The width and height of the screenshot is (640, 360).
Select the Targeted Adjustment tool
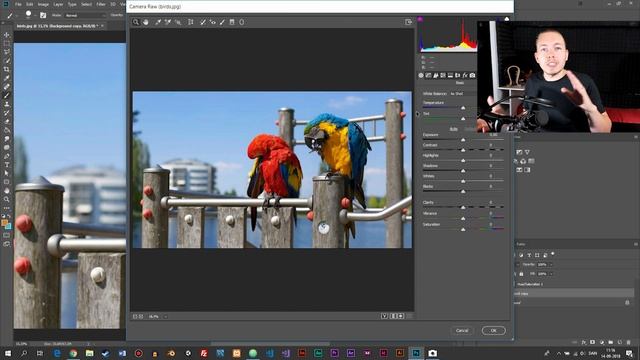[x=178, y=22]
